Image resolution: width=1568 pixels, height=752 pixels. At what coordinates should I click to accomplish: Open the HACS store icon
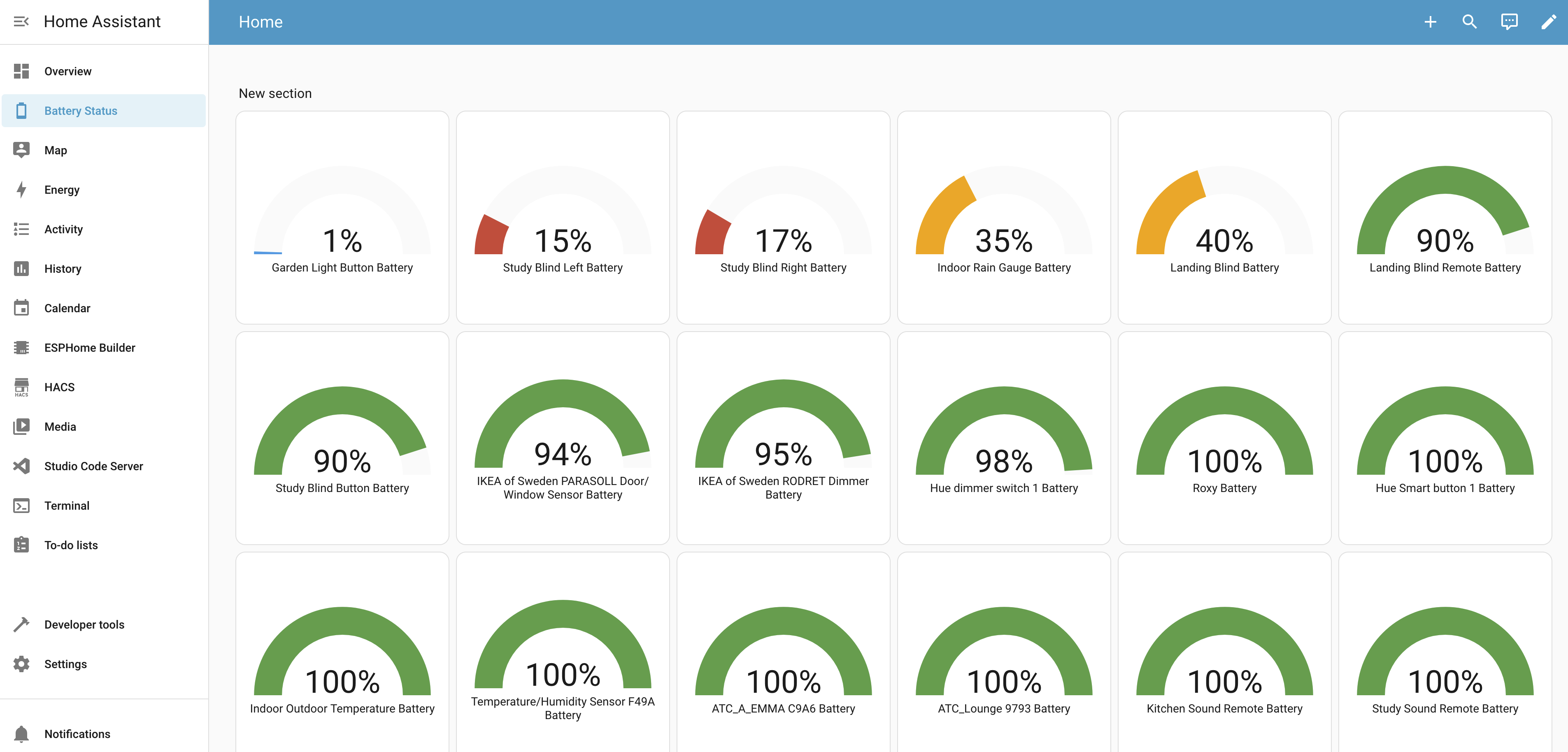[21, 387]
